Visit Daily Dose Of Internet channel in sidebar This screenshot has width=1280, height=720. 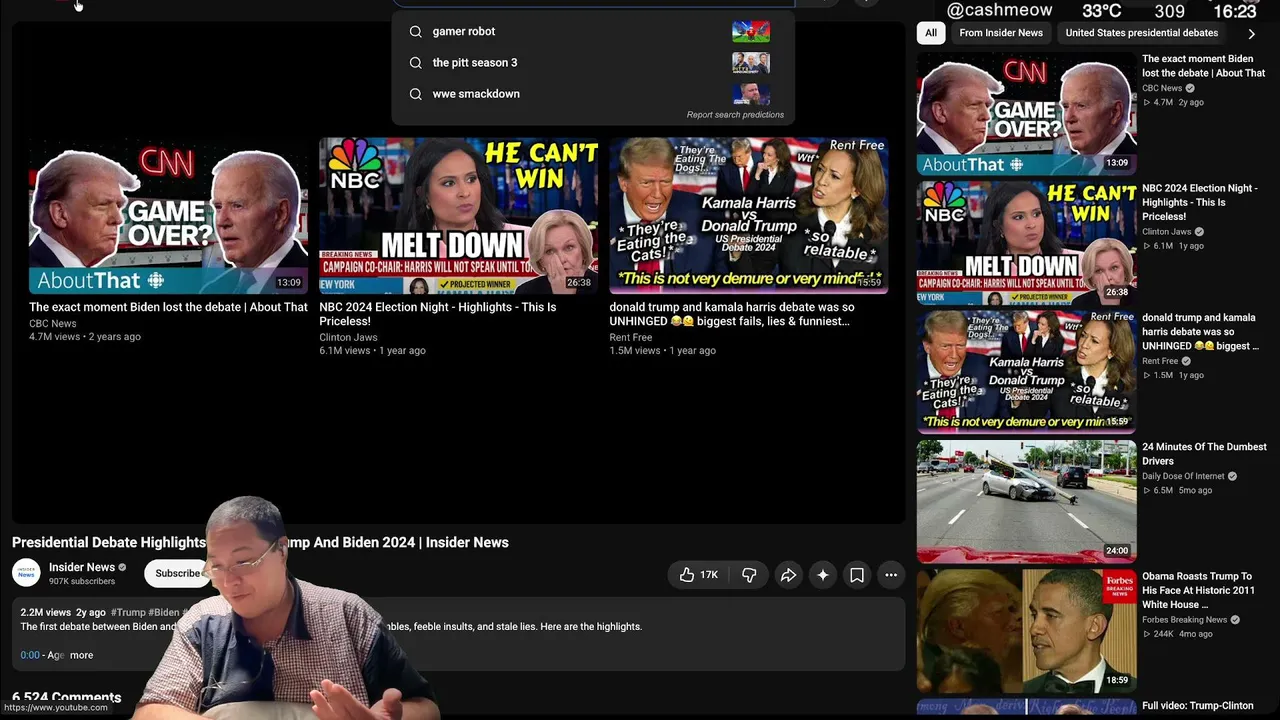coord(1183,476)
